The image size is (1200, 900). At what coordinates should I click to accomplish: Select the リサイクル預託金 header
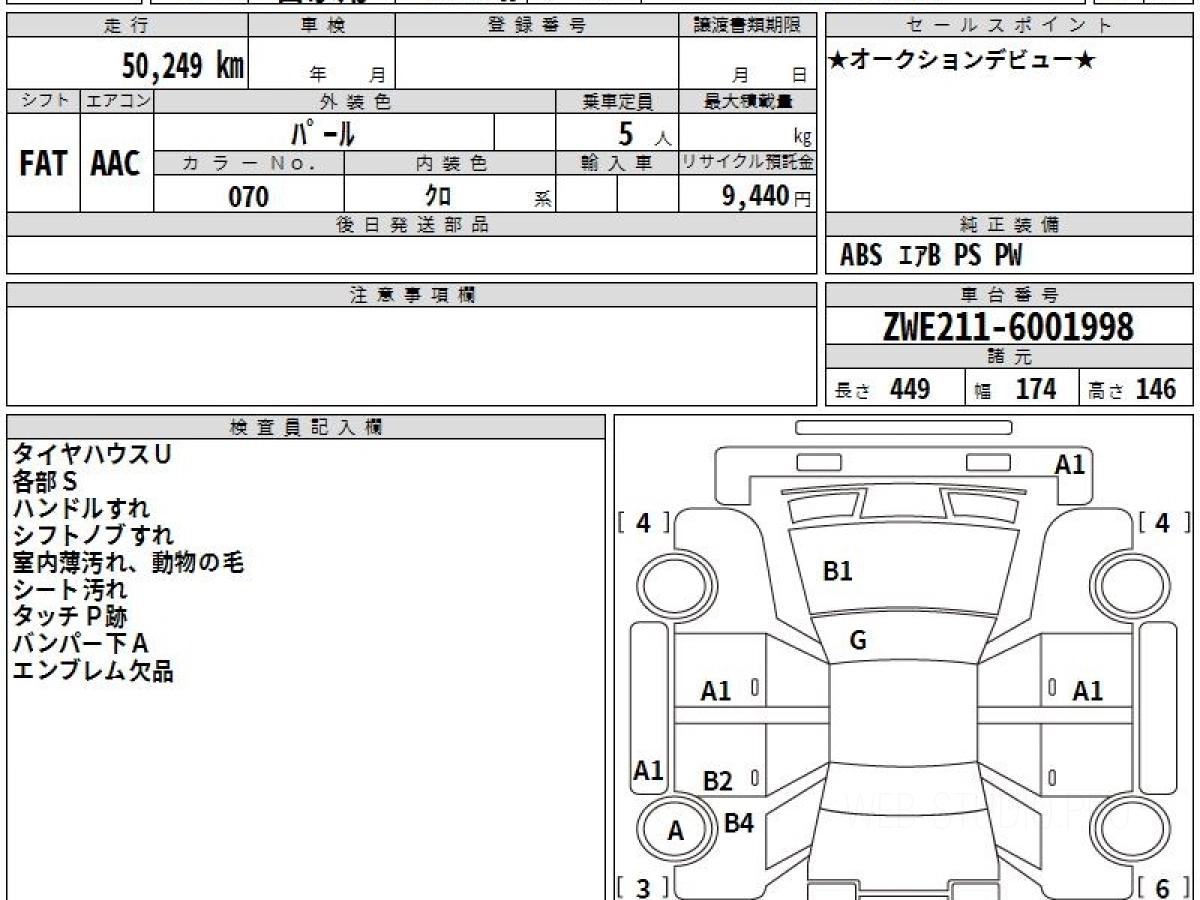click(x=748, y=164)
